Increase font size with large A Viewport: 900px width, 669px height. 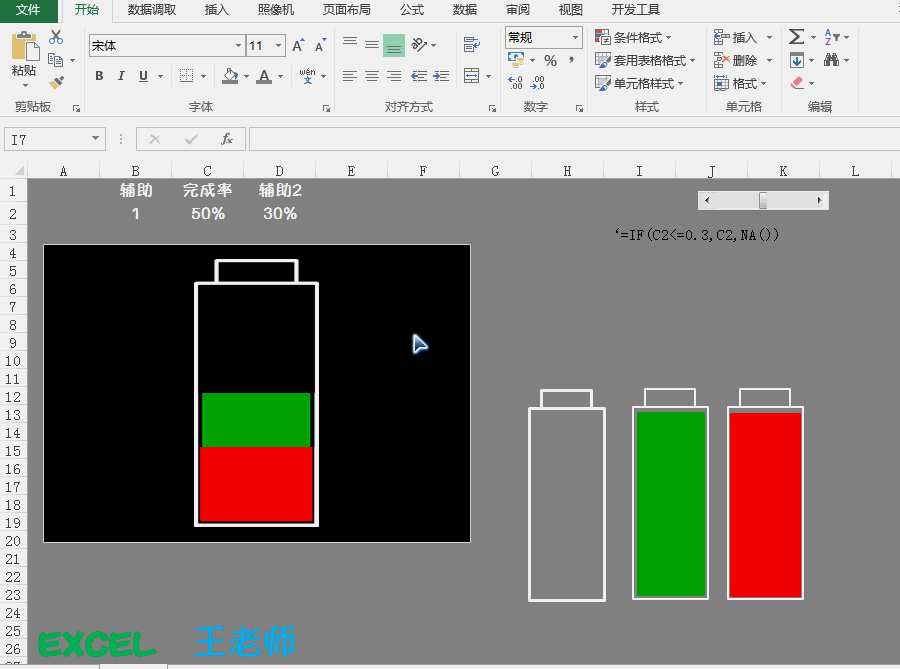298,45
